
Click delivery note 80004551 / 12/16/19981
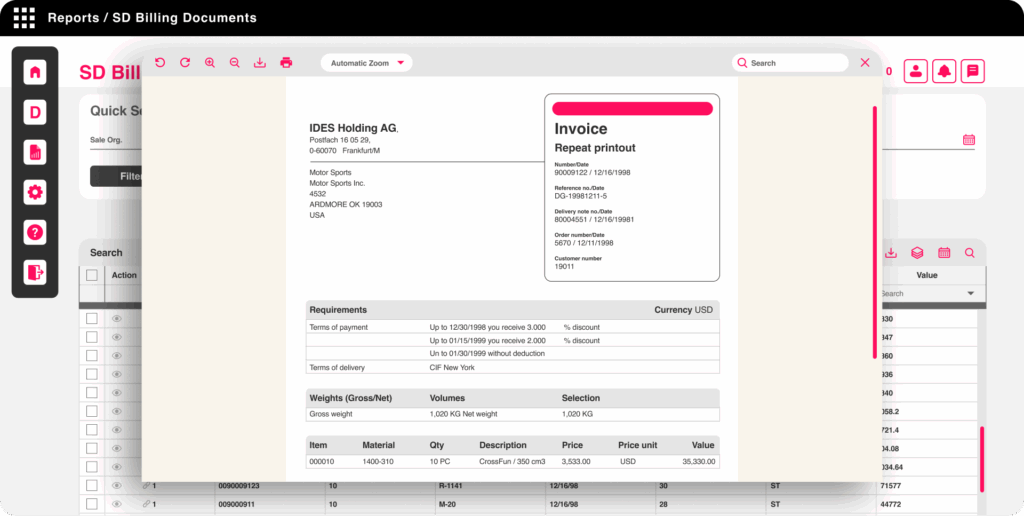tap(594, 219)
